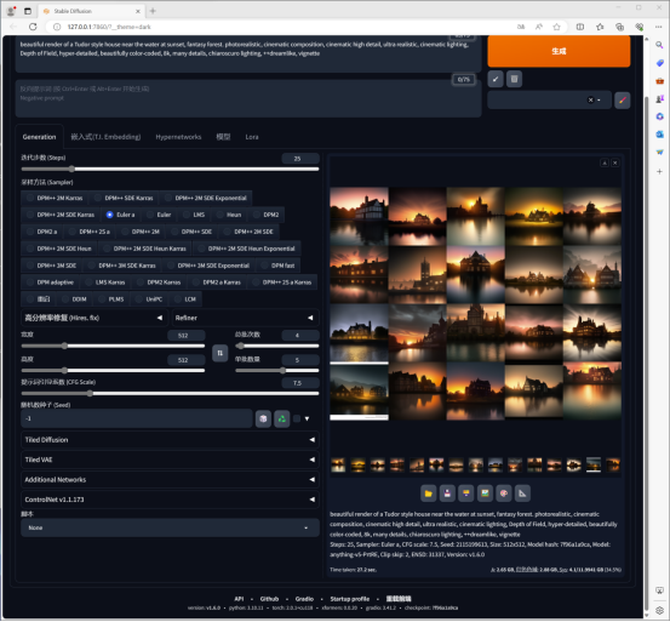Click the reload UI footer link
This screenshot has width=670, height=622.
coord(399,599)
